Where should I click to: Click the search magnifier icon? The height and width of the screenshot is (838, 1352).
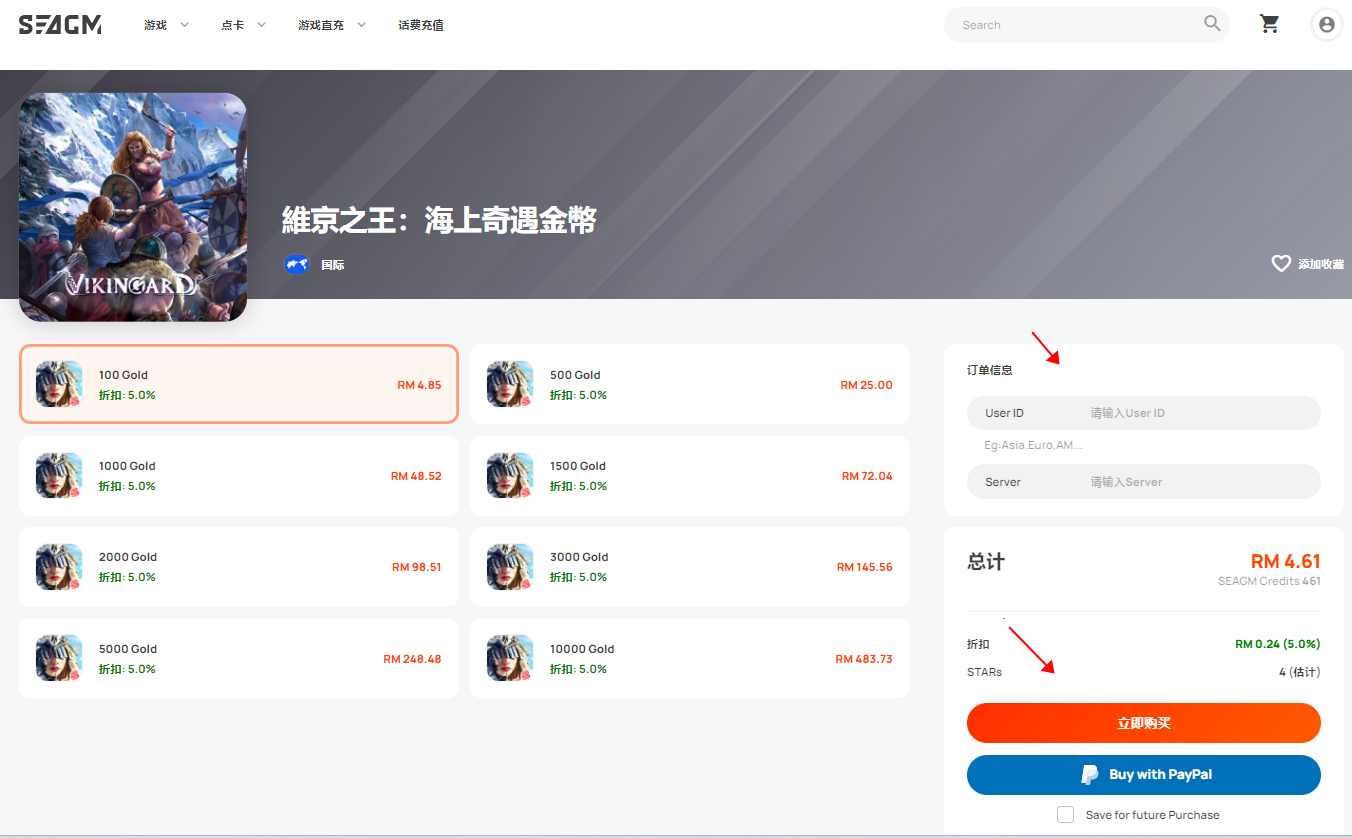point(1212,24)
